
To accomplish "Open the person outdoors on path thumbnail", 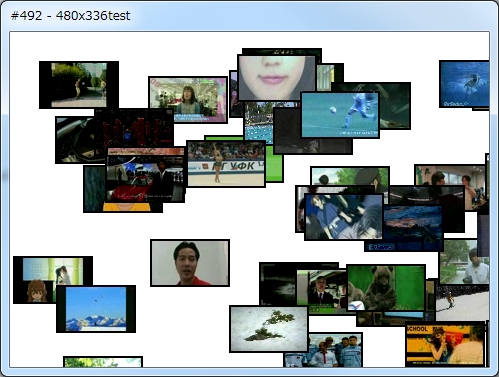I will point(79,85).
